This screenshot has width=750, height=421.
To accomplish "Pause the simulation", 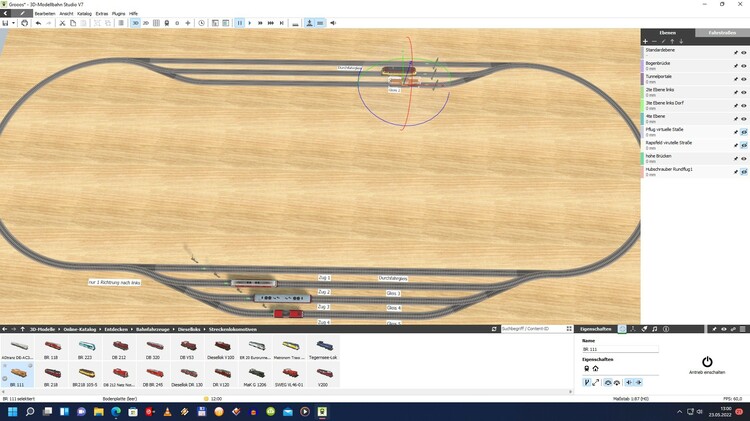I will point(240,23).
